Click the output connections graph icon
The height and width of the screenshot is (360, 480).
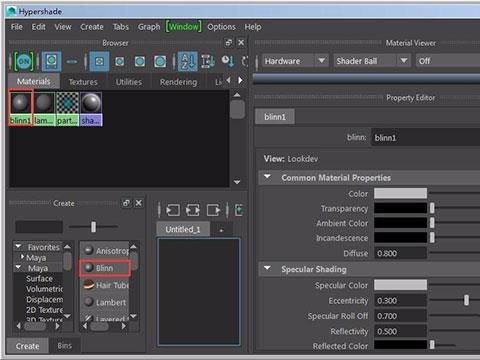tap(213, 210)
